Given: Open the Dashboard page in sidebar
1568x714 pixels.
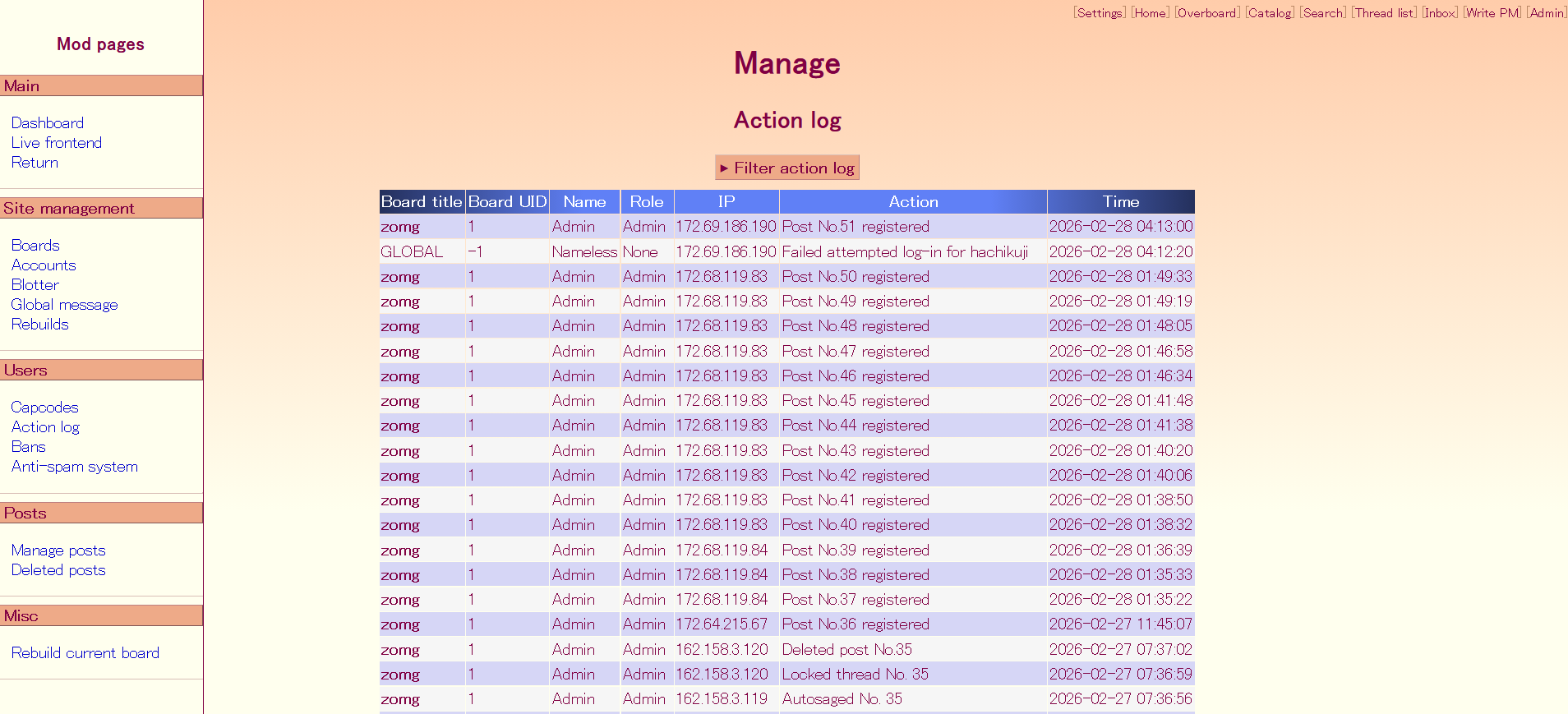Looking at the screenshot, I should tap(48, 123).
